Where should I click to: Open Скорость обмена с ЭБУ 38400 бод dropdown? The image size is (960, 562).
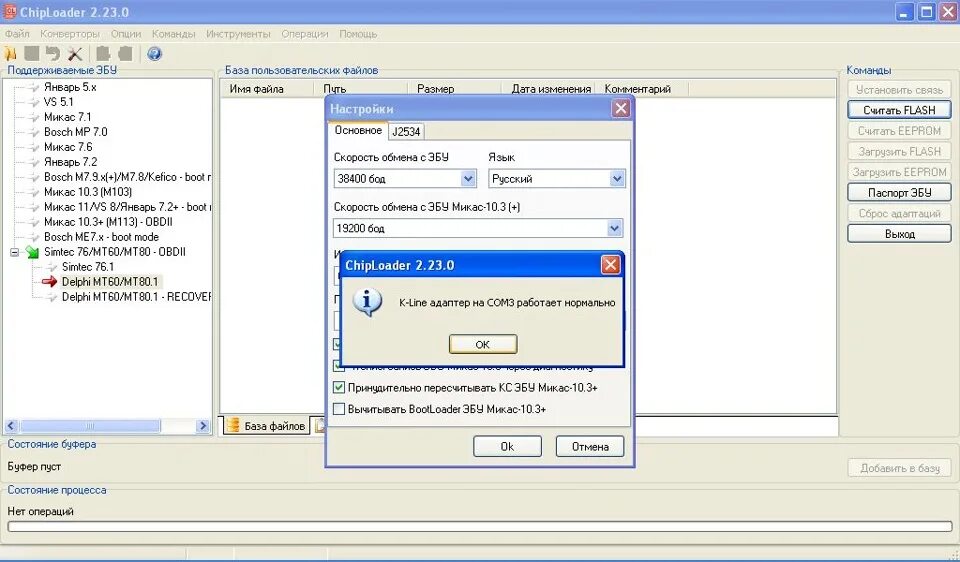pyautogui.click(x=468, y=179)
